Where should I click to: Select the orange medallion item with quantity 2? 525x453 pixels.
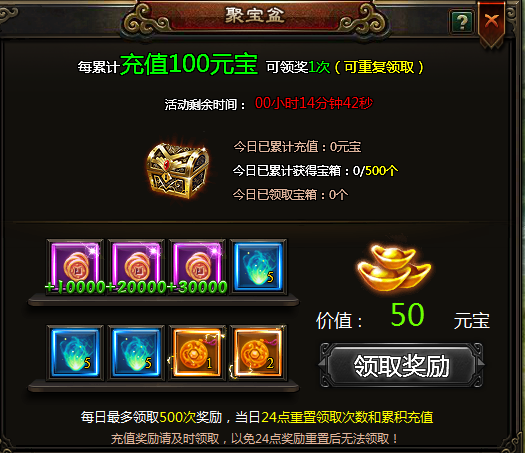pos(258,353)
